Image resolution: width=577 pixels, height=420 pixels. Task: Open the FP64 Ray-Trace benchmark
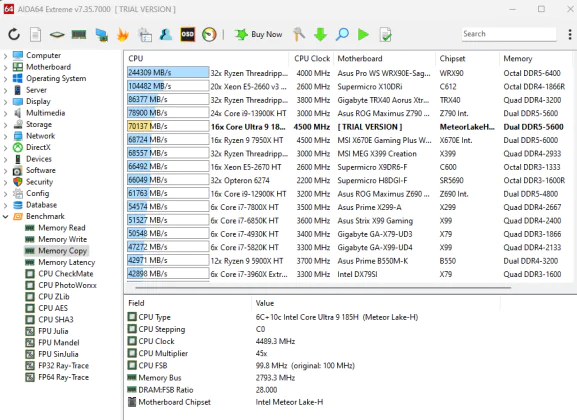64,377
